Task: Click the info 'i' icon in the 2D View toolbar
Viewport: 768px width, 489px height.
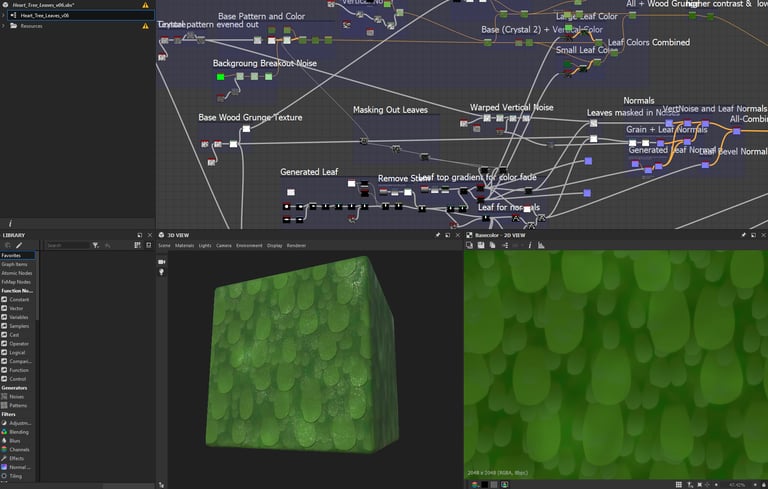Action: pyautogui.click(x=529, y=245)
